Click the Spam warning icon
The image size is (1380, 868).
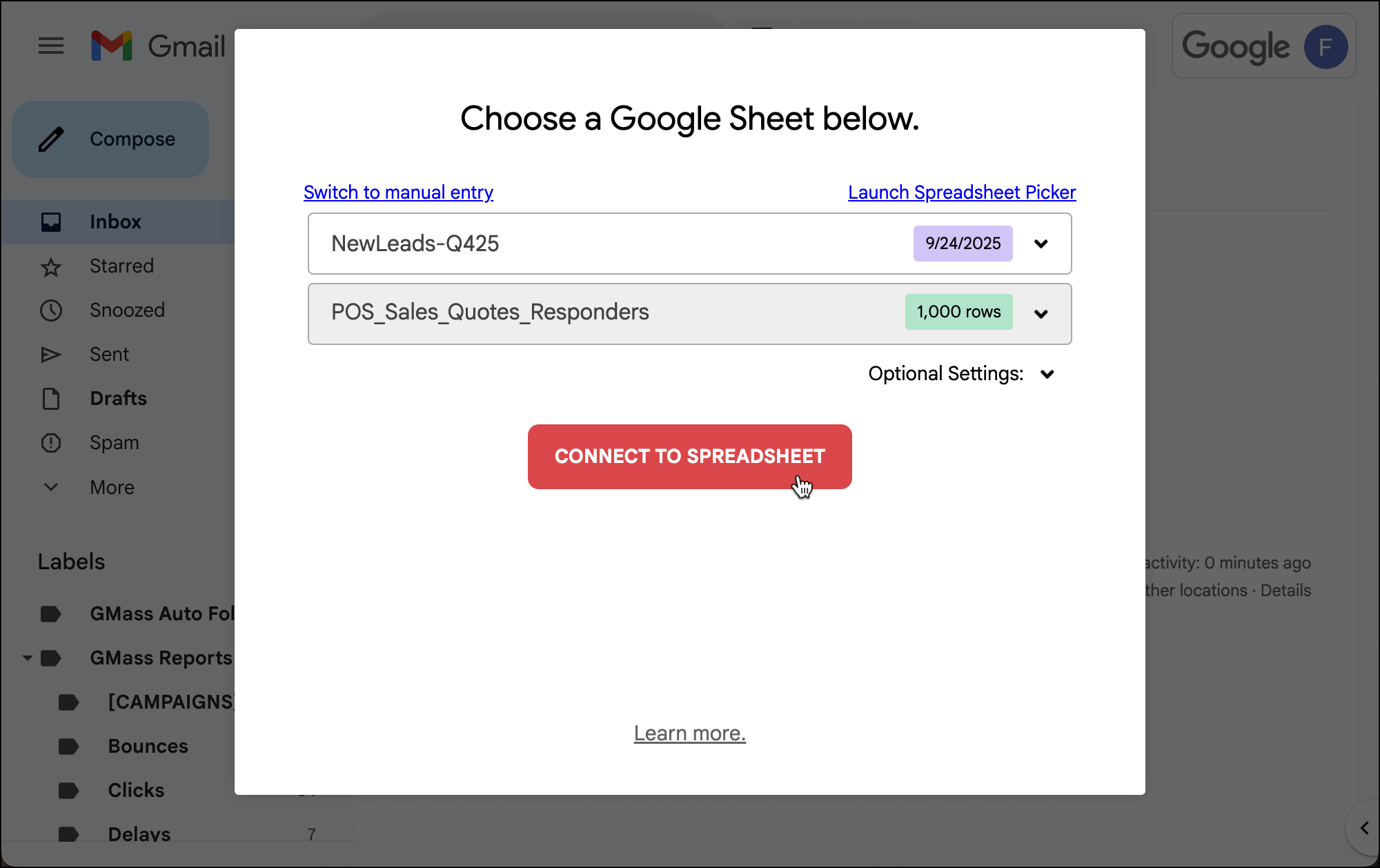coord(51,443)
